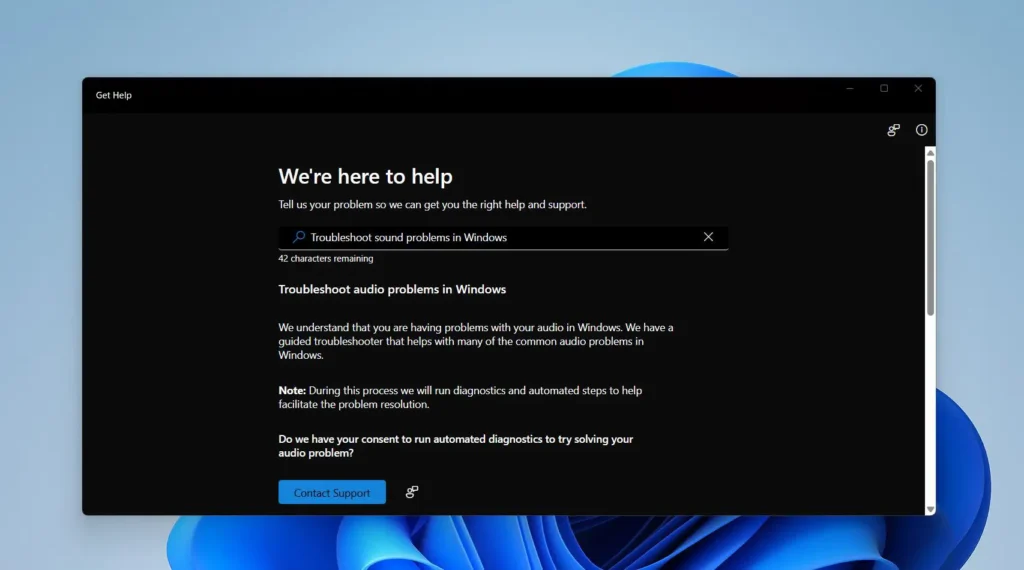
Task: Maximize the Get Help window
Action: pos(884,88)
